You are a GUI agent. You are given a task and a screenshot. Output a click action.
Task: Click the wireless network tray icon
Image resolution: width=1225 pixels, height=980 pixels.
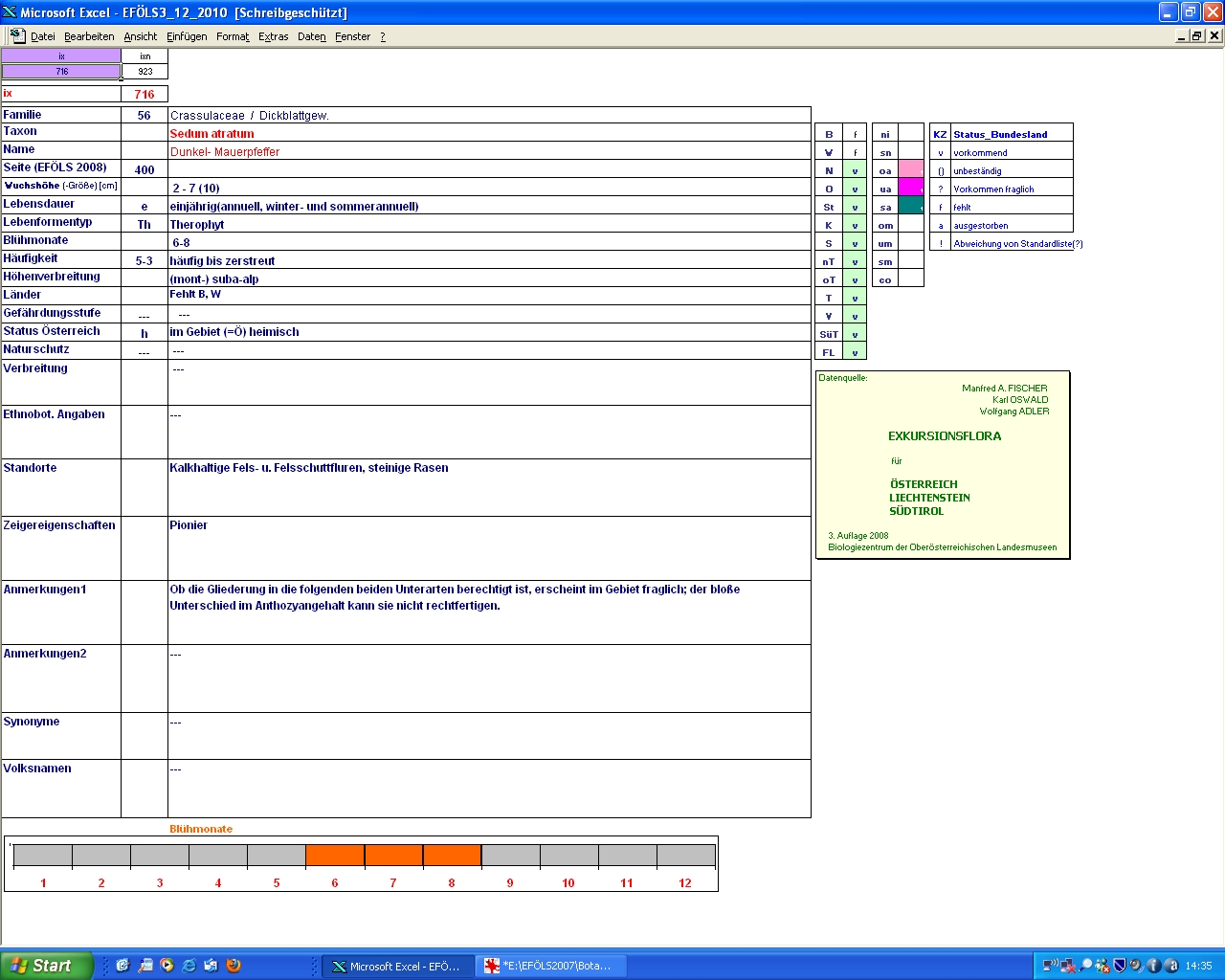[1050, 966]
